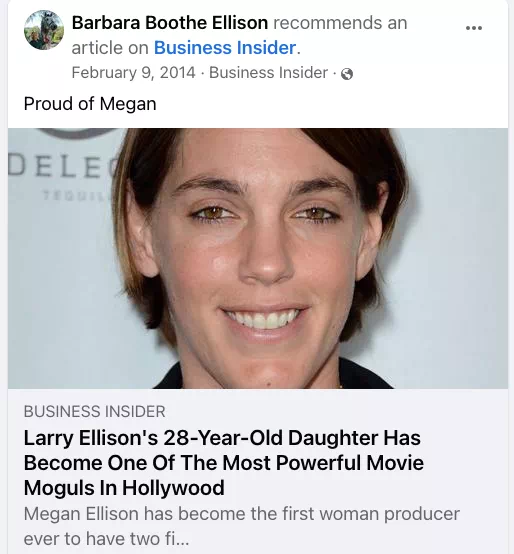Open Barbara Boothe Ellison's profile picture

[44, 30]
